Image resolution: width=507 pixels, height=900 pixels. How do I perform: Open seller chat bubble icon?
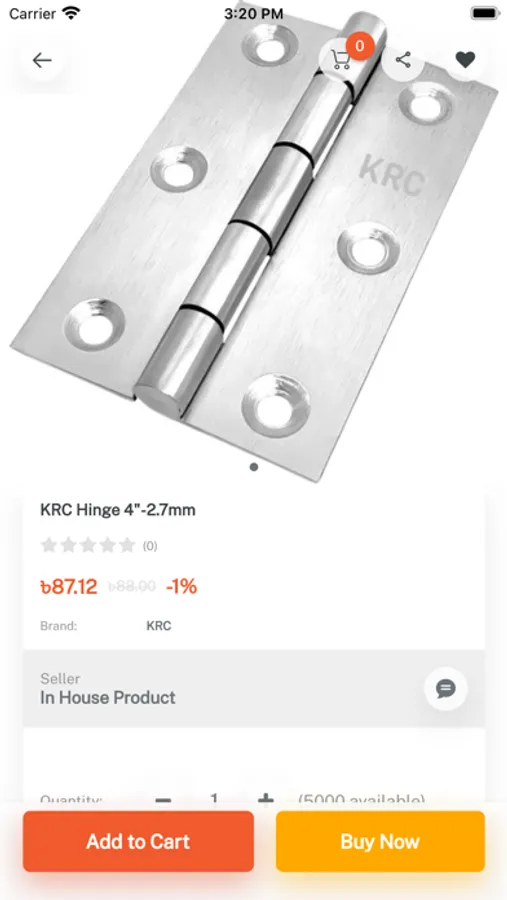[446, 688]
